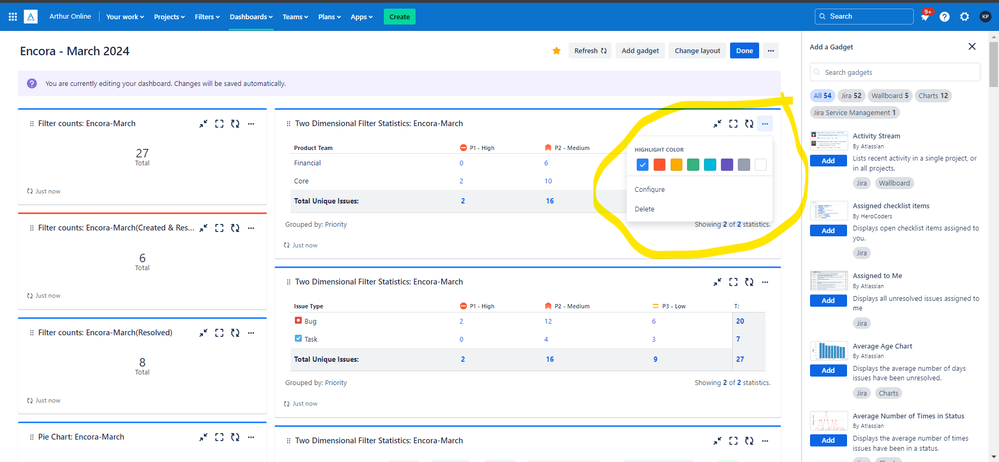Open the KP profile avatar

pyautogui.click(x=985, y=17)
